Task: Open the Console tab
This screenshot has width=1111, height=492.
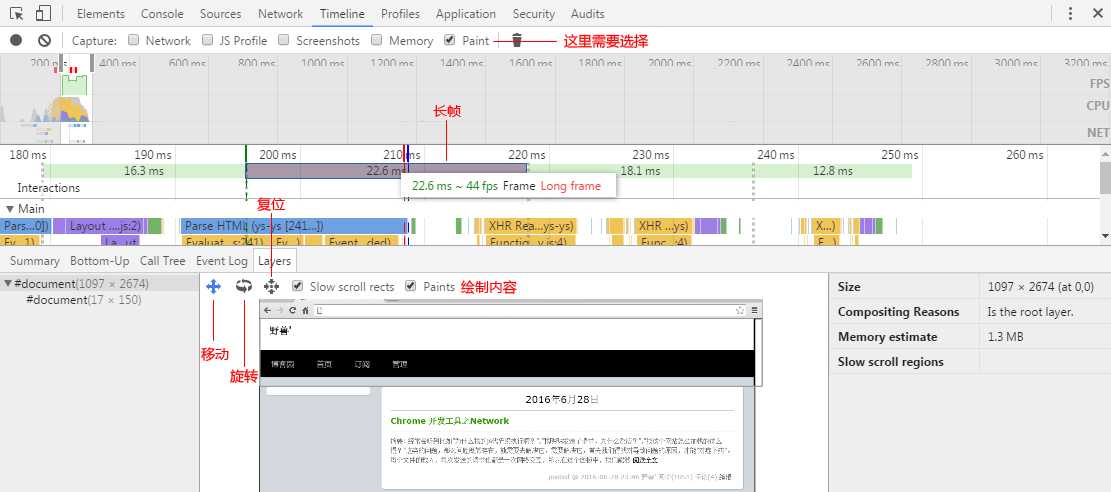Action: pos(162,13)
